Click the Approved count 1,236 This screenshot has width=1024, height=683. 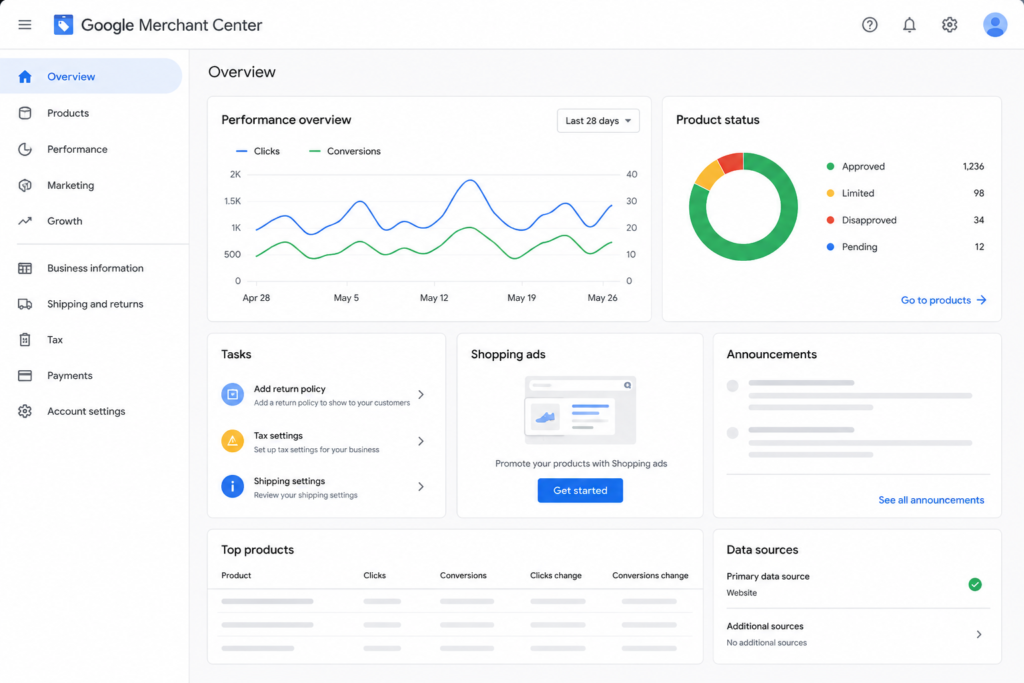[x=973, y=167]
